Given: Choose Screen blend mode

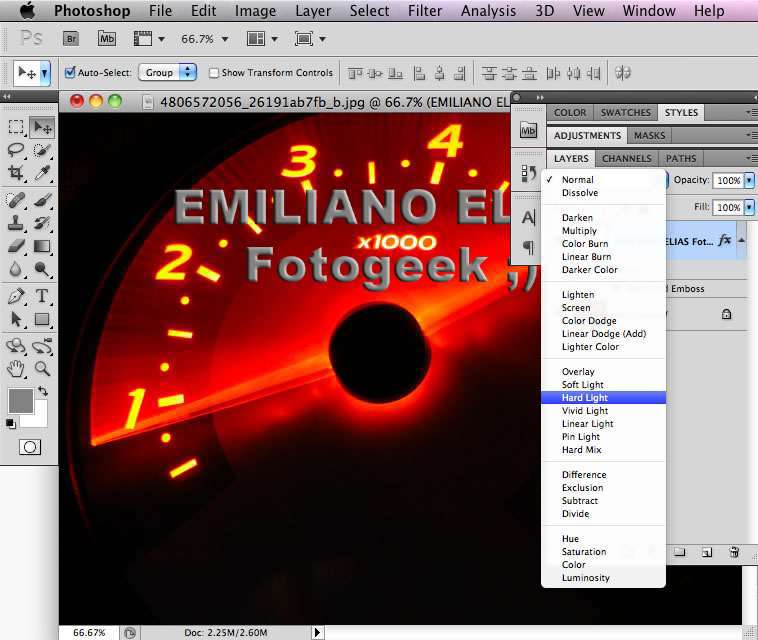Looking at the screenshot, I should coord(603,308).
